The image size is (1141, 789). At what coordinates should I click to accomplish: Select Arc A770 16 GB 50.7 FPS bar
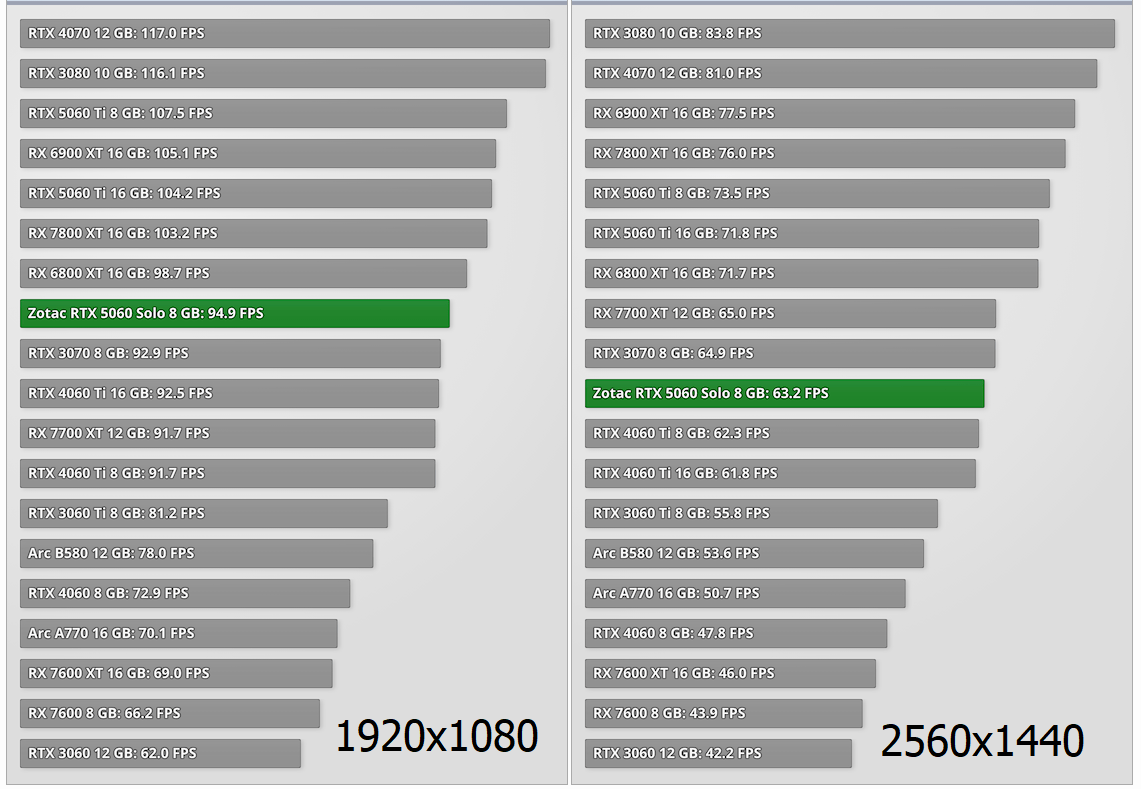(x=745, y=594)
